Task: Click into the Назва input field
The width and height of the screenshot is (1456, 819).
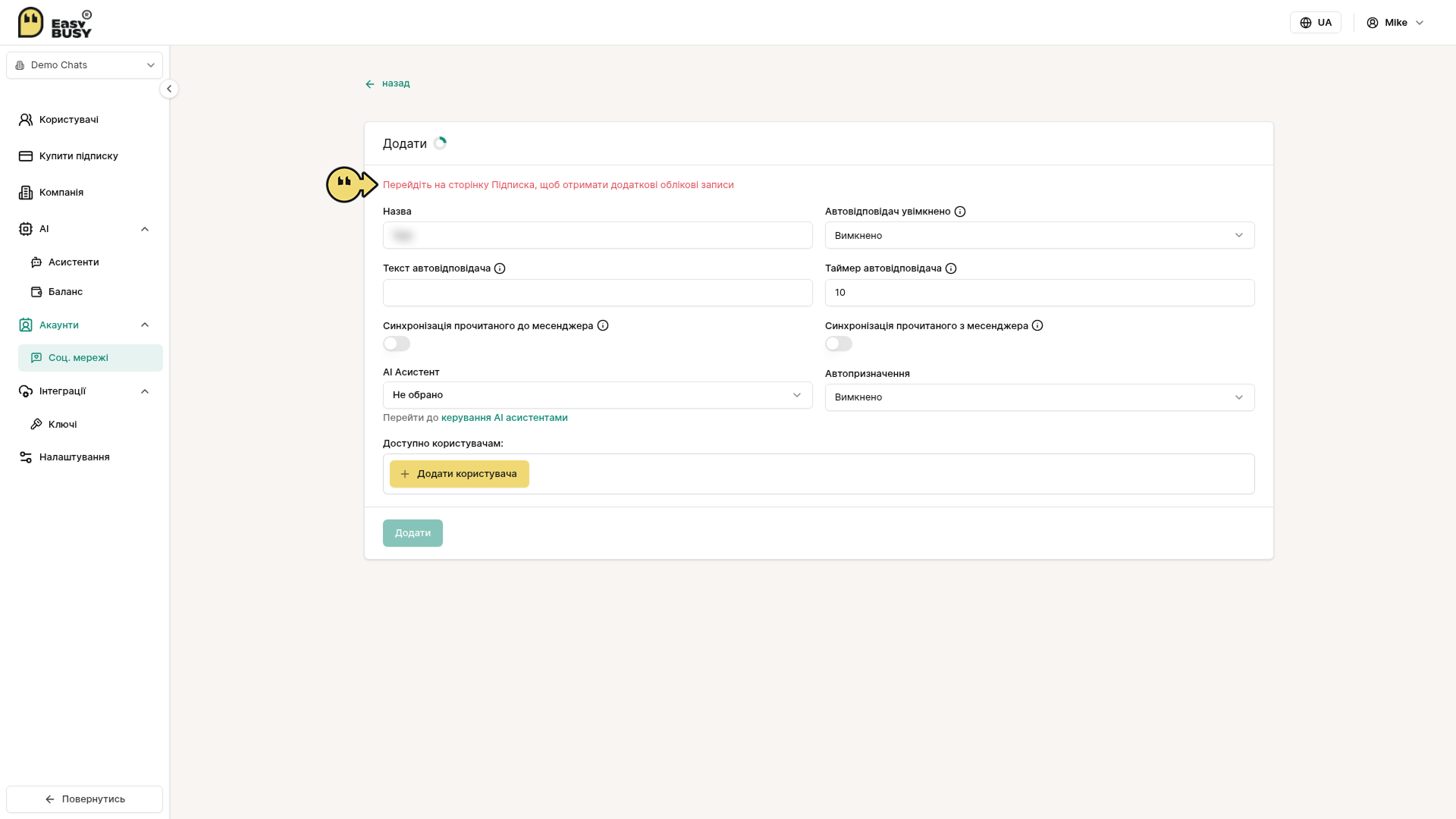Action: [598, 235]
